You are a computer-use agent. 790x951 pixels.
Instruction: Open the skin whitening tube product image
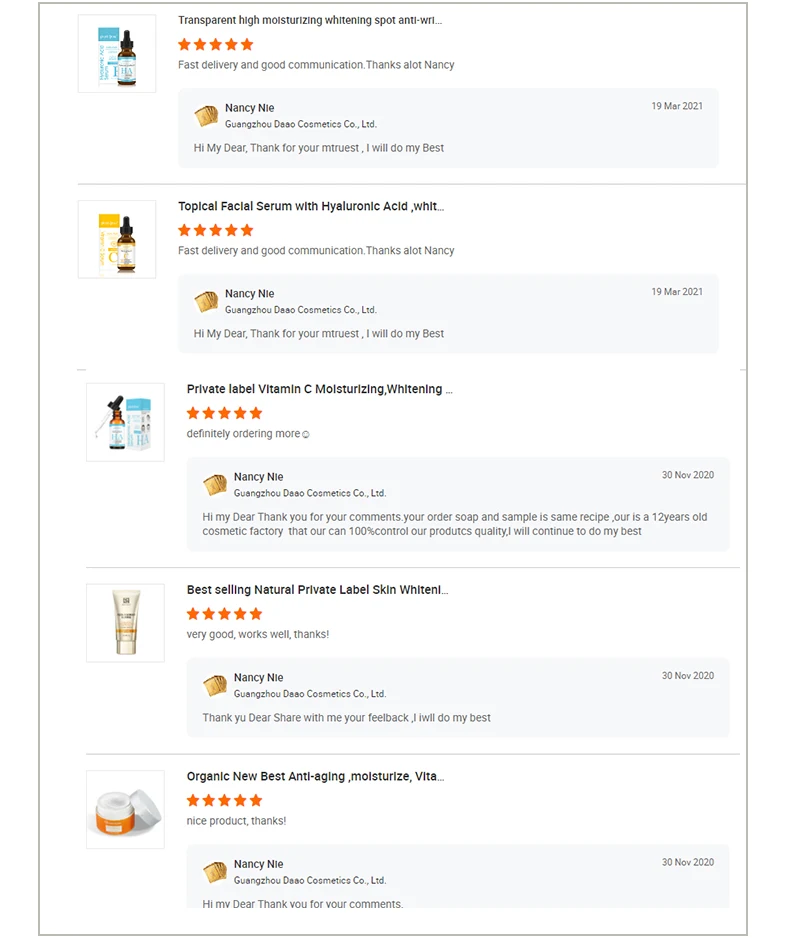pos(125,622)
